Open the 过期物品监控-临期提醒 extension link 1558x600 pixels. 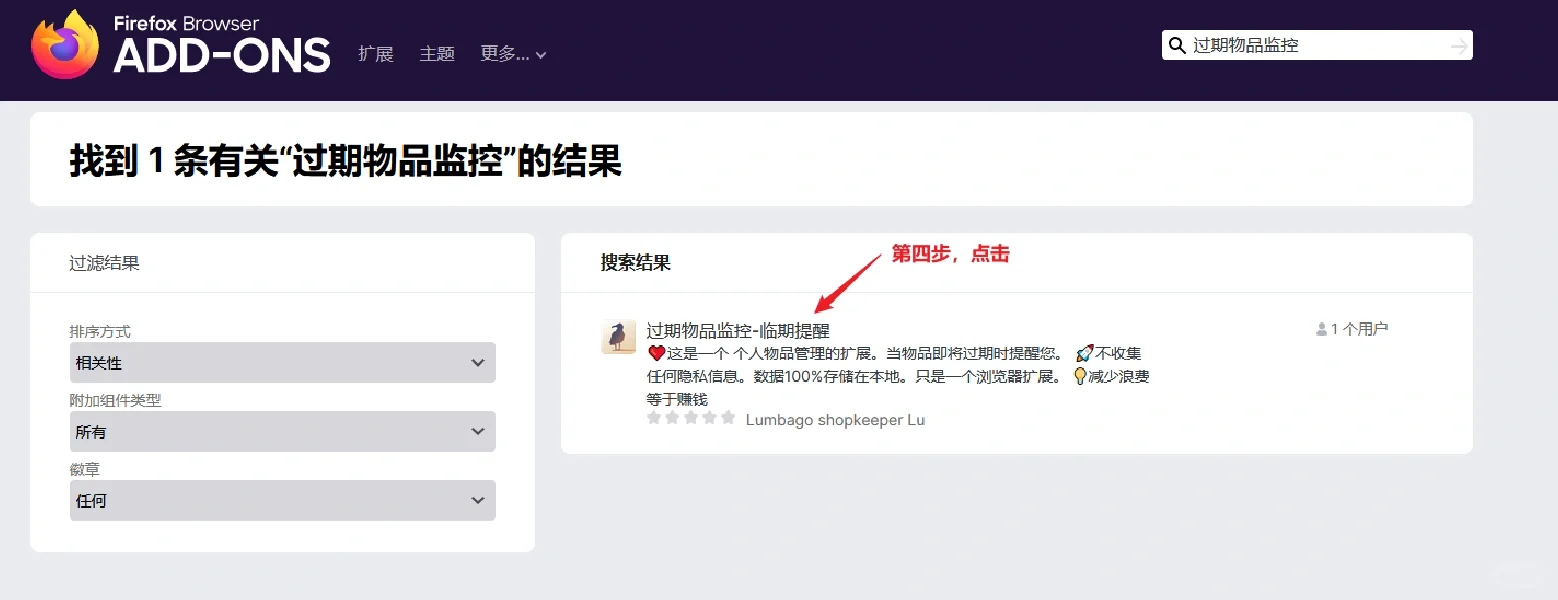(x=738, y=331)
